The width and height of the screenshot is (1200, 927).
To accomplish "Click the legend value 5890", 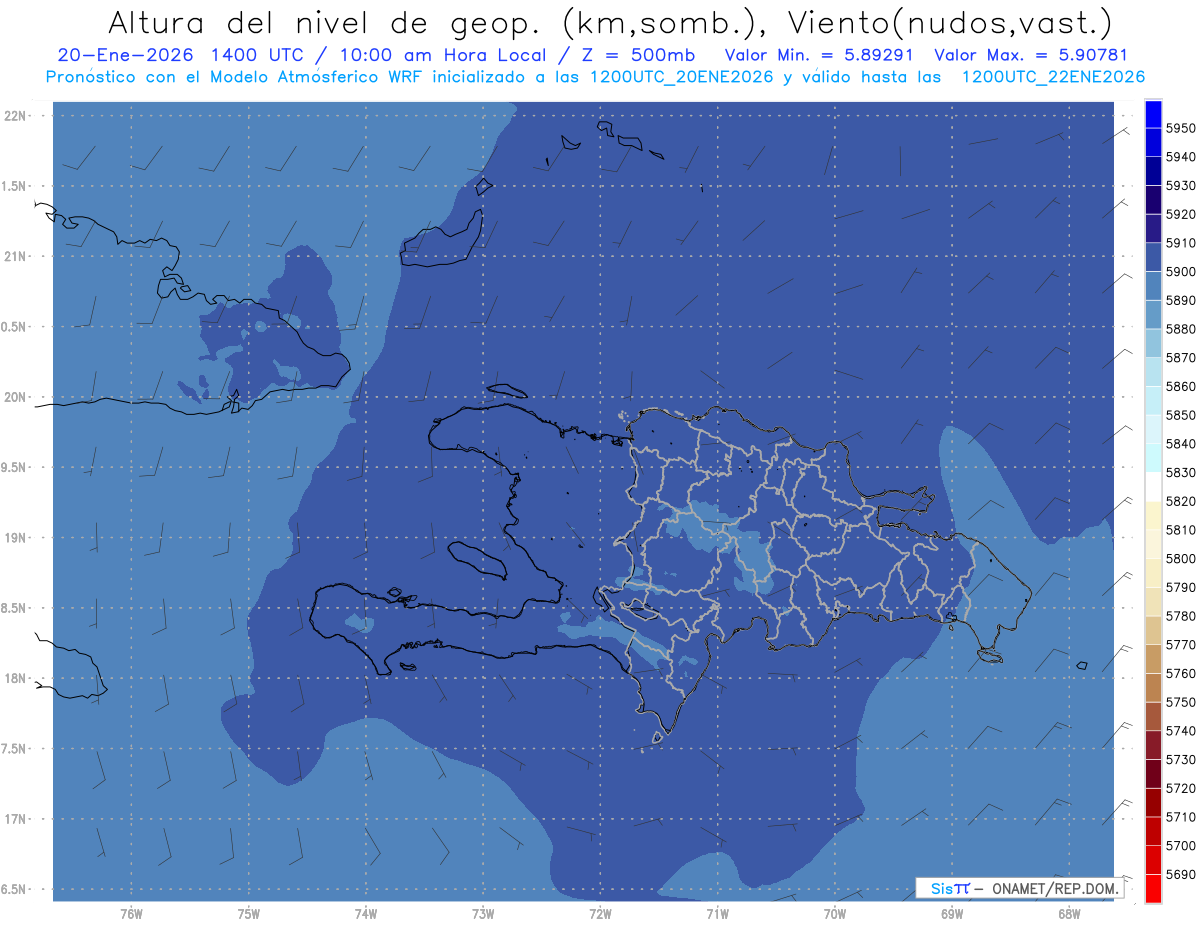I will click(x=1180, y=301).
